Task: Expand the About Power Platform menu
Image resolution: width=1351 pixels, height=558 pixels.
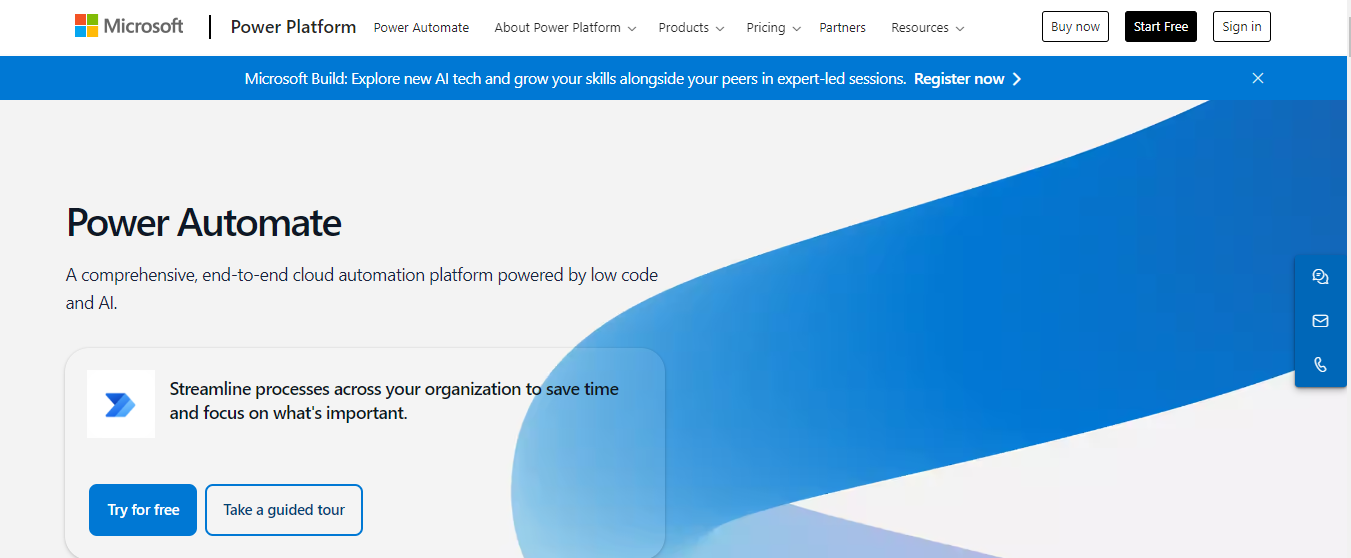Action: point(565,28)
